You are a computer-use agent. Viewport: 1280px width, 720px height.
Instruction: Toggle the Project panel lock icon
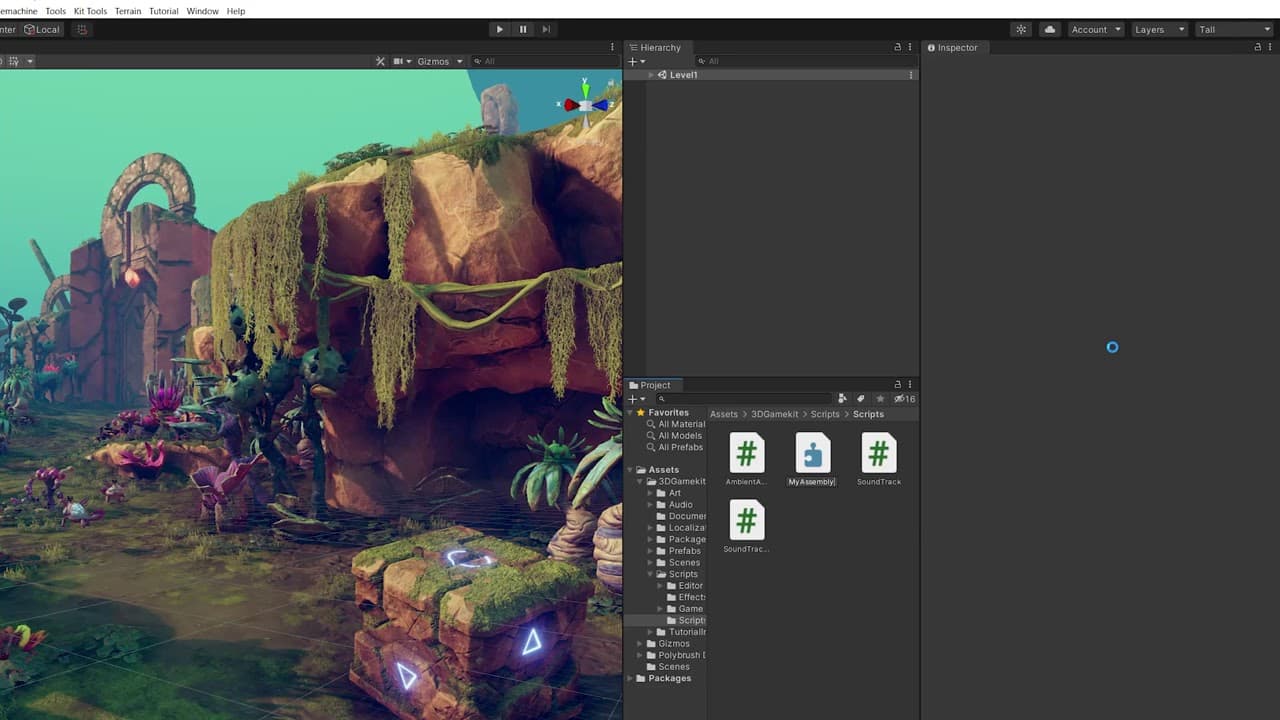pos(897,385)
